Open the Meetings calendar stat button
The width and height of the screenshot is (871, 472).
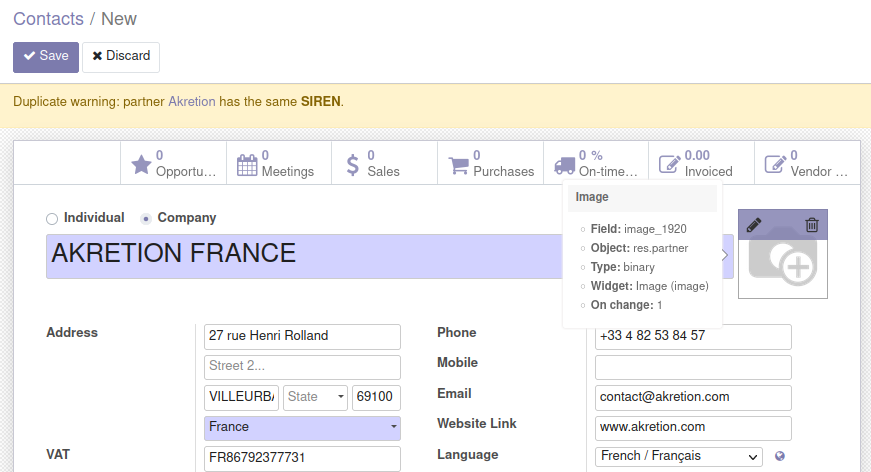click(279, 163)
